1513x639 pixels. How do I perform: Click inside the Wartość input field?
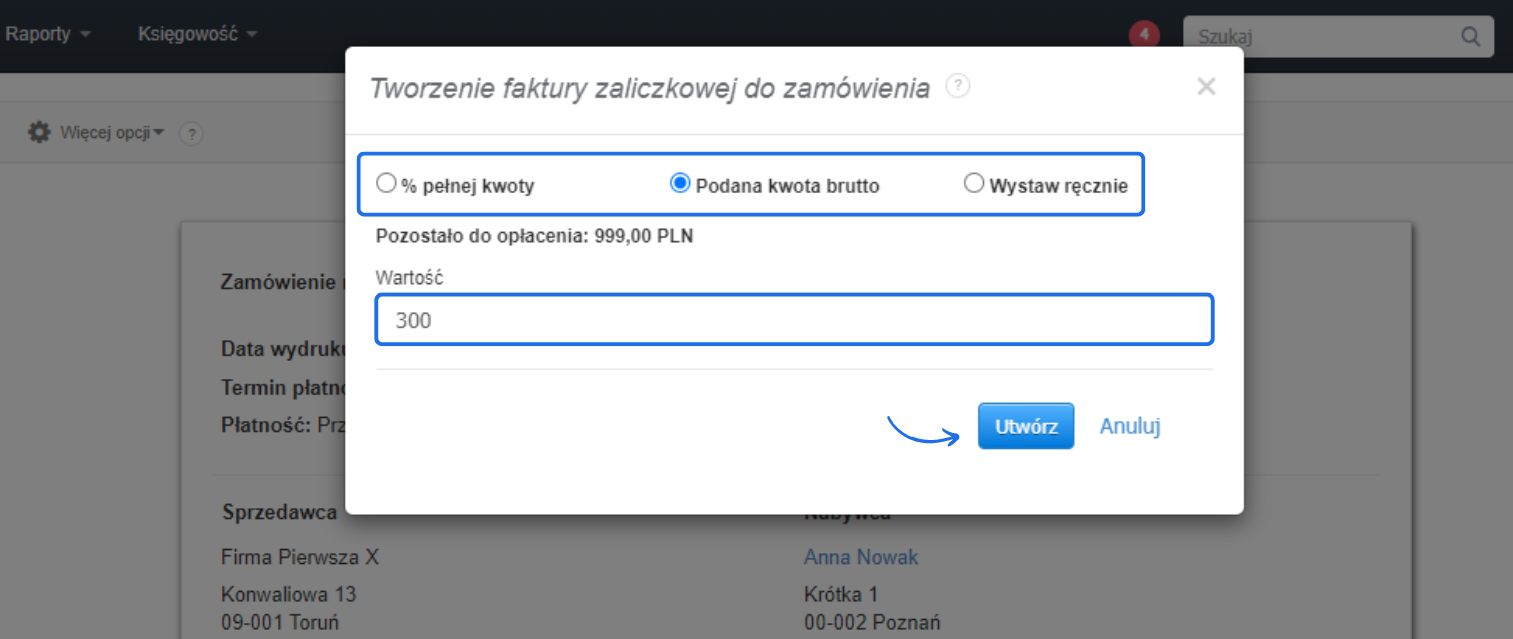794,319
